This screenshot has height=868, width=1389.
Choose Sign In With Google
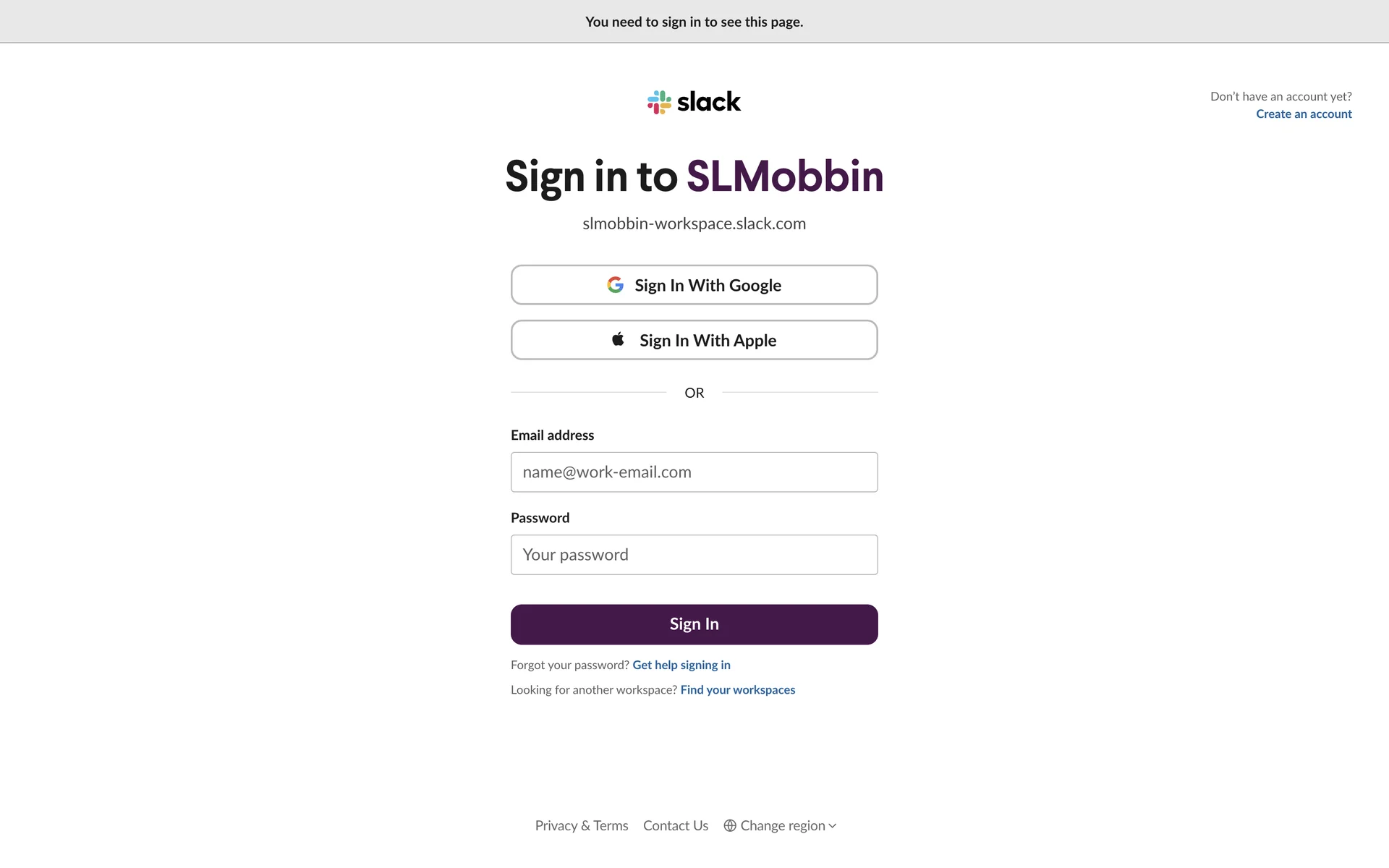click(x=694, y=285)
